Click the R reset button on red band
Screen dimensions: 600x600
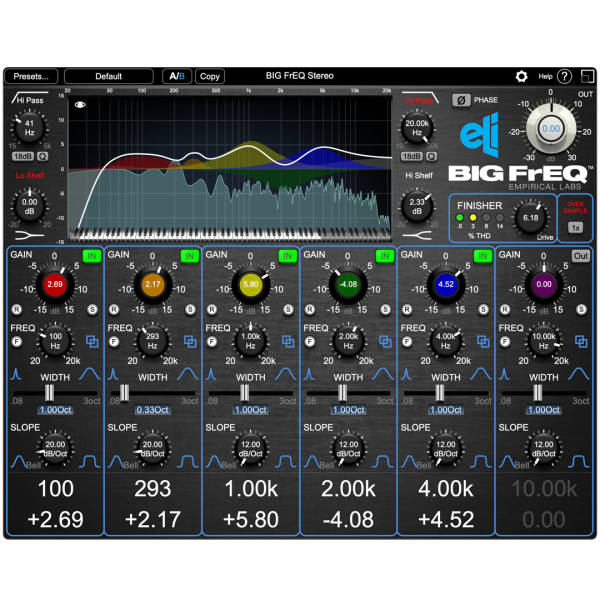pyautogui.click(x=16, y=309)
